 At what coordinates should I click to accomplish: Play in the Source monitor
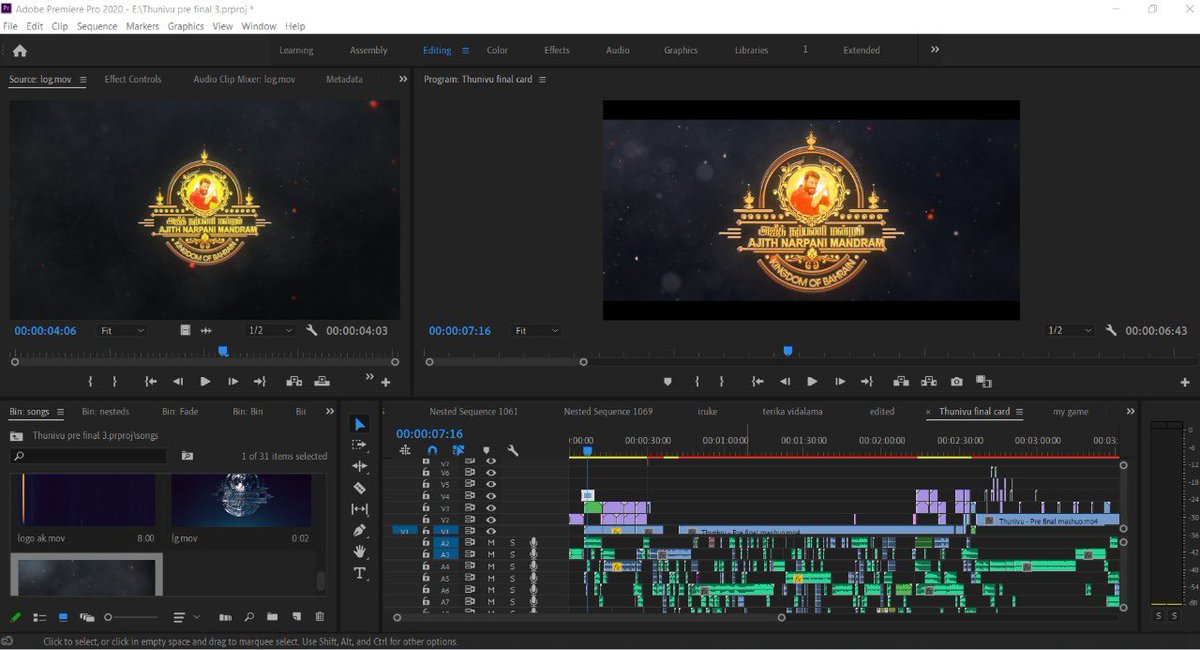tap(205, 381)
